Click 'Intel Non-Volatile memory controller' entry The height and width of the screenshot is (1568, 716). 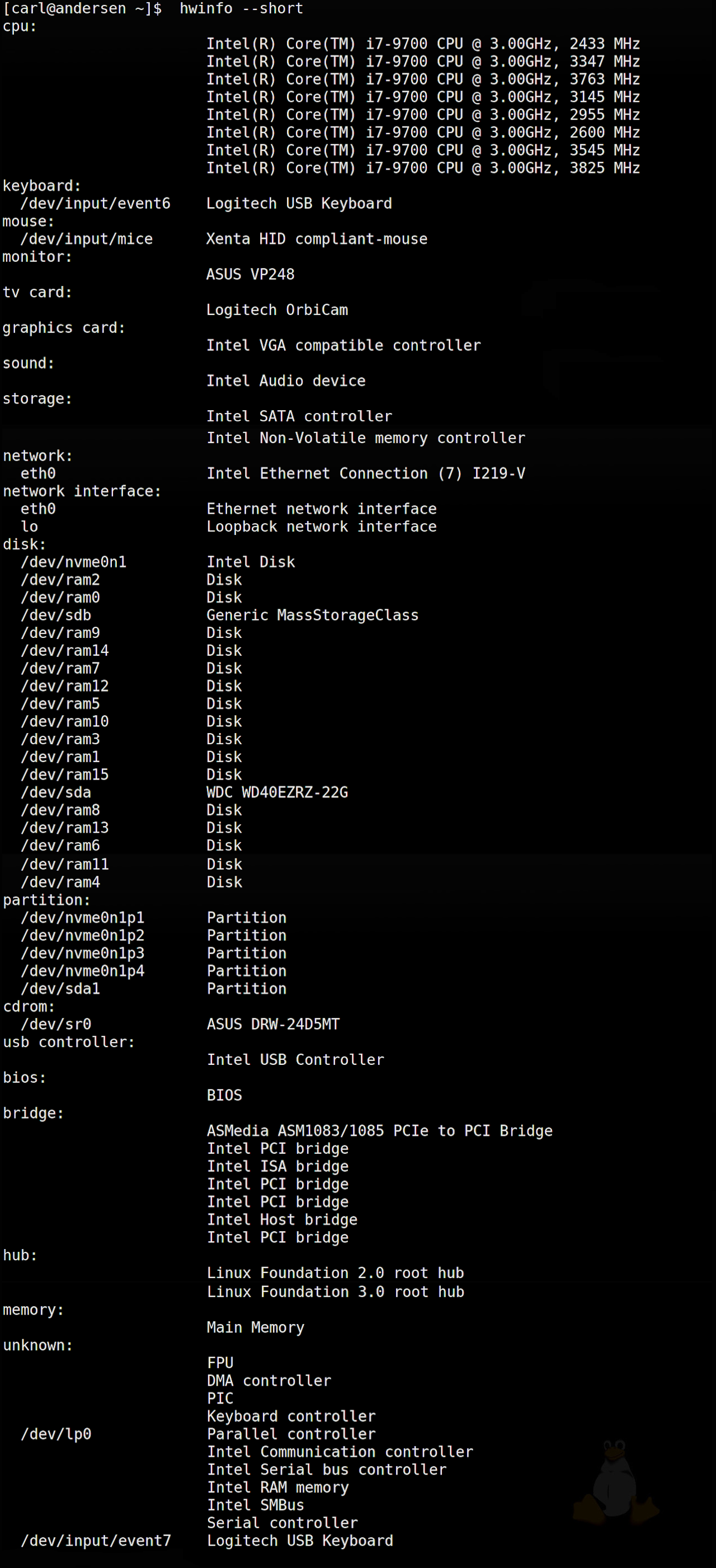(366, 438)
